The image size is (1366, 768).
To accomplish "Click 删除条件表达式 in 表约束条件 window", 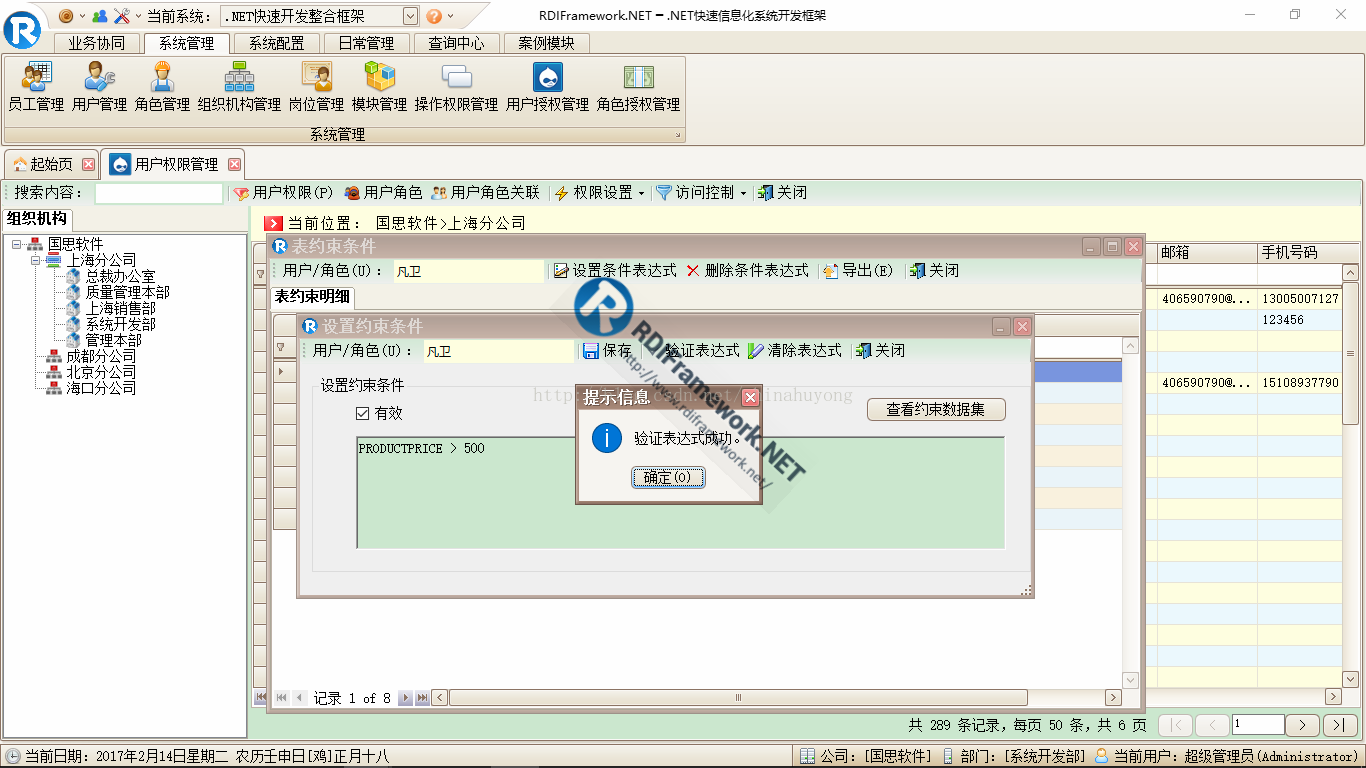I will [747, 271].
